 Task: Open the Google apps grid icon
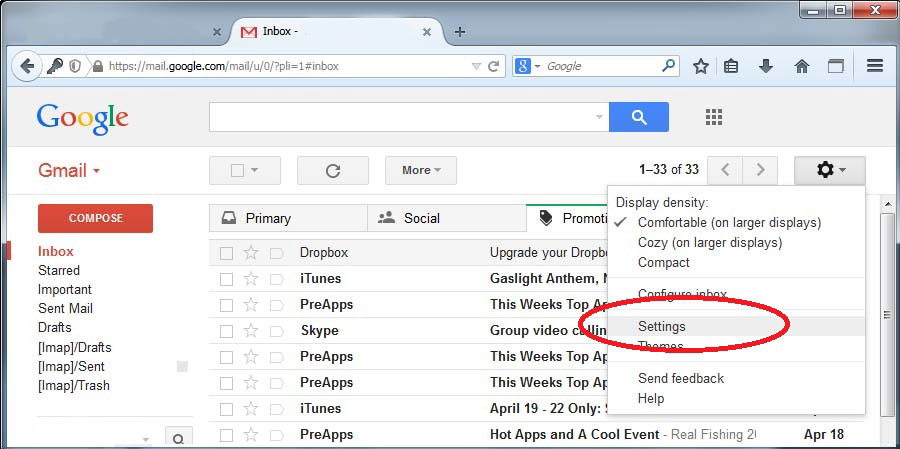click(713, 117)
